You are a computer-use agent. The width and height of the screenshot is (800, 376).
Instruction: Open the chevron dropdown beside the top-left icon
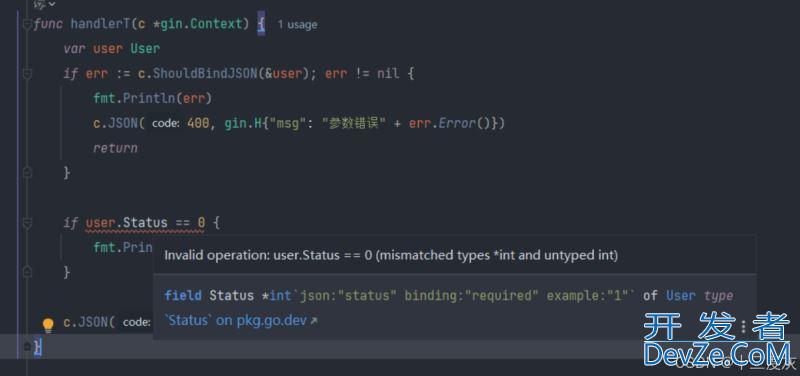(52, 4)
